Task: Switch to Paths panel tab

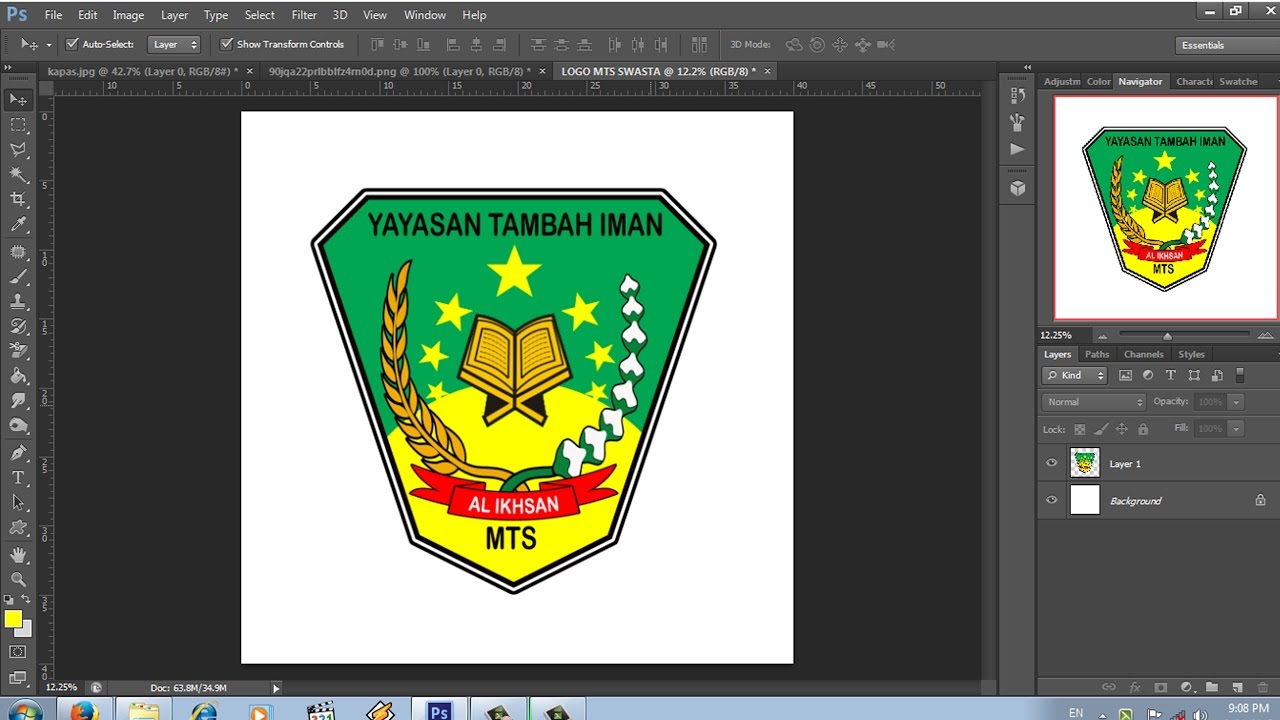Action: [1097, 354]
